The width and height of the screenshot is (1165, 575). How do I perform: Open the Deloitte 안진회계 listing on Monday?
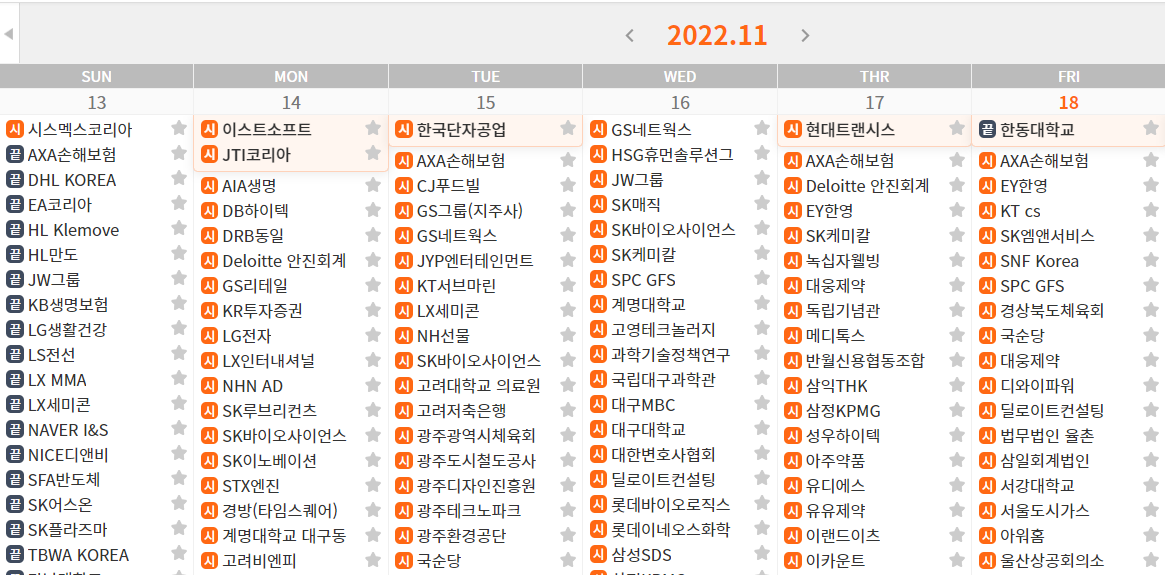coord(284,261)
